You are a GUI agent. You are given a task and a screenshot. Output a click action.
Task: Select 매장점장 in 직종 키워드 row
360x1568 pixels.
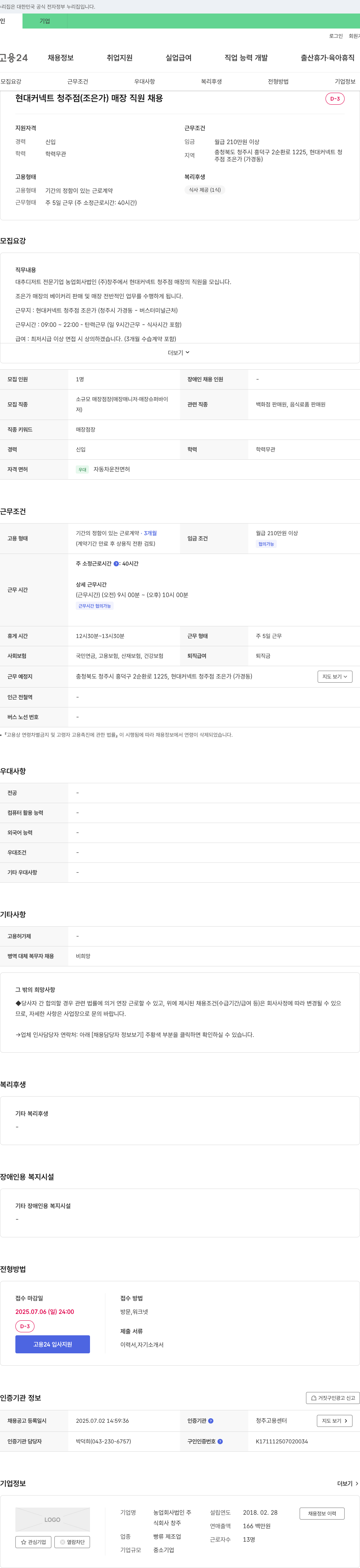click(86, 430)
